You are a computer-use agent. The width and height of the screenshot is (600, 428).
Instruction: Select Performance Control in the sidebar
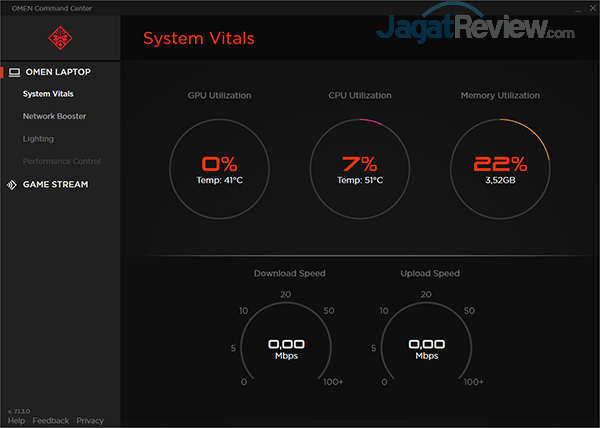(x=62, y=161)
